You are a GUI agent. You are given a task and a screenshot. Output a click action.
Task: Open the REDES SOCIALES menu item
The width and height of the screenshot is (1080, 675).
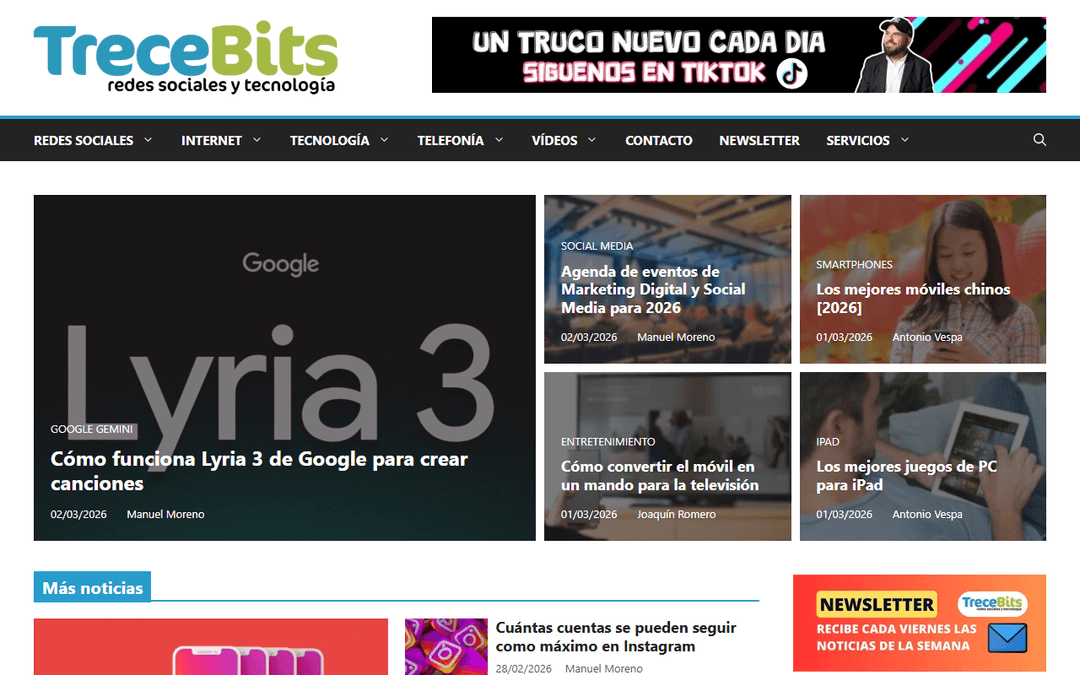(83, 141)
